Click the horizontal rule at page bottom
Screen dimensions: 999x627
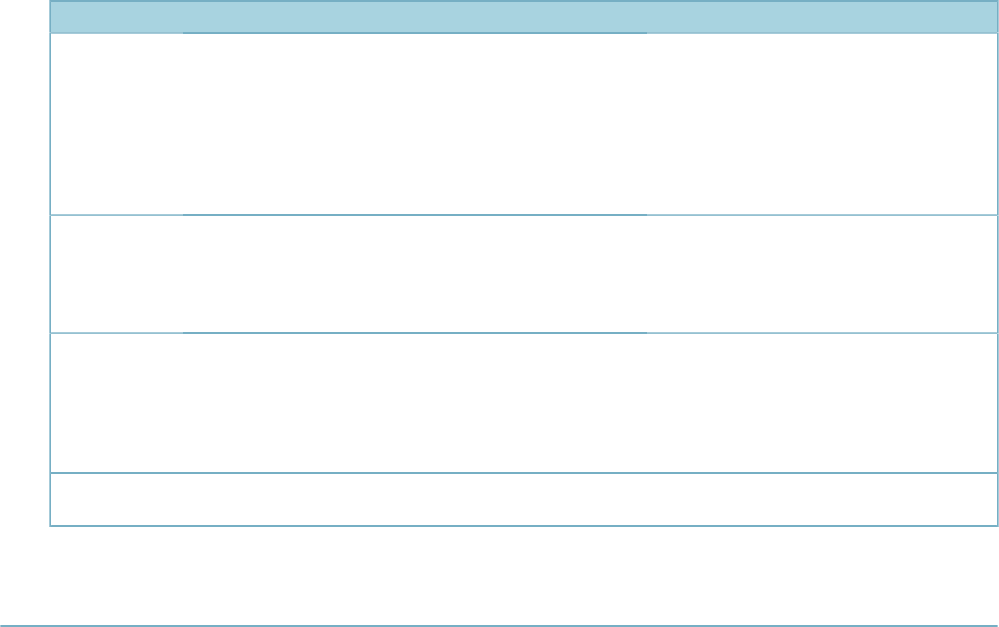[500, 626]
